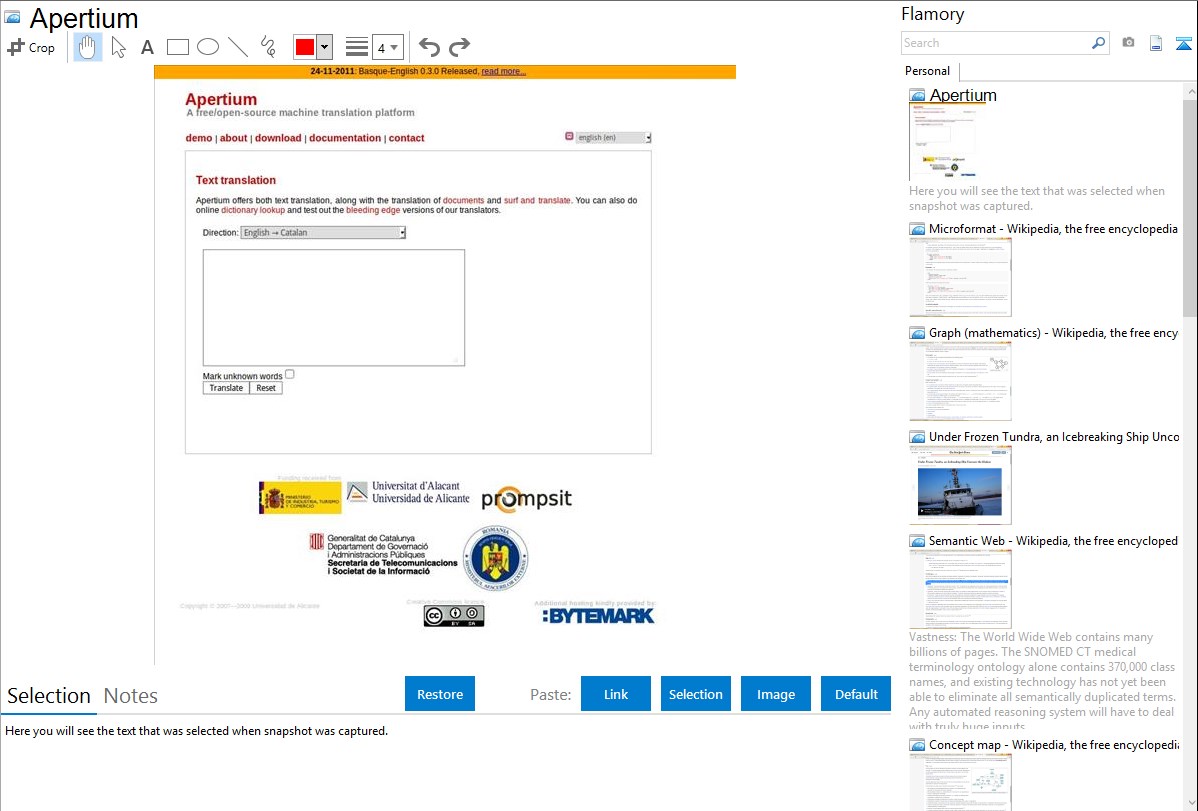Click the document page icon
Image resolution: width=1198 pixels, height=811 pixels.
click(x=1156, y=43)
